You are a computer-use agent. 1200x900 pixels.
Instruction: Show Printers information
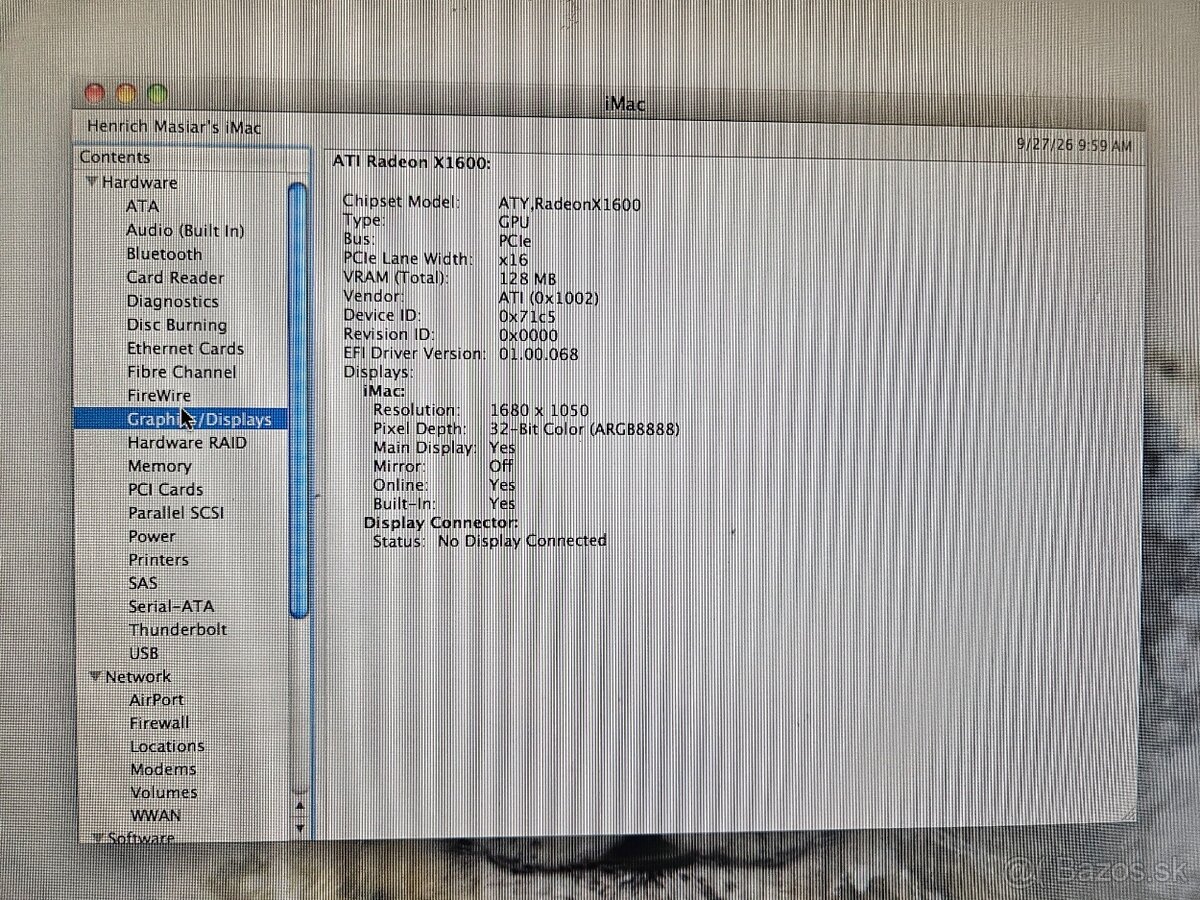coord(158,560)
